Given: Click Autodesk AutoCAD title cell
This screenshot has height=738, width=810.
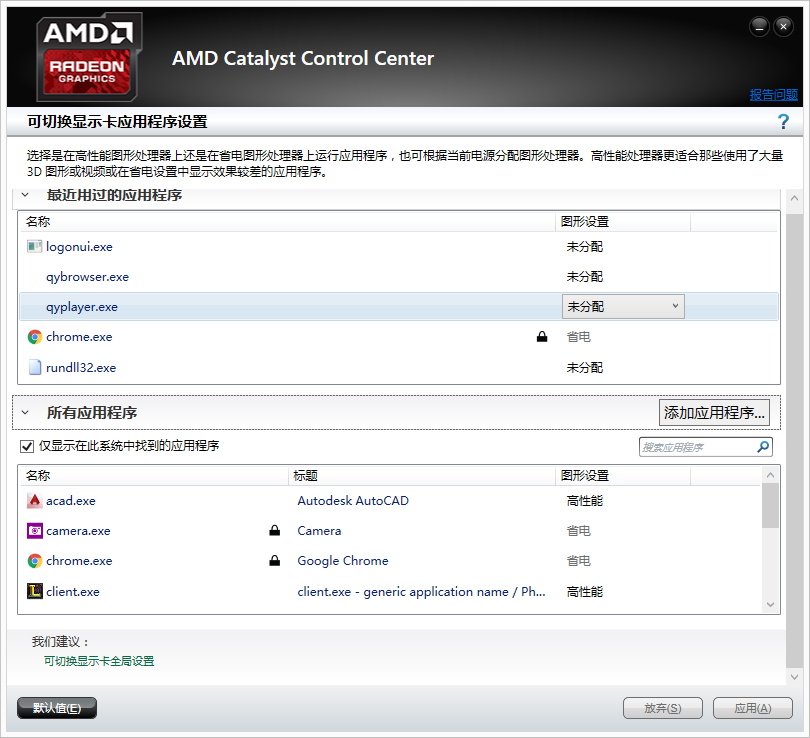Looking at the screenshot, I should coord(353,500).
